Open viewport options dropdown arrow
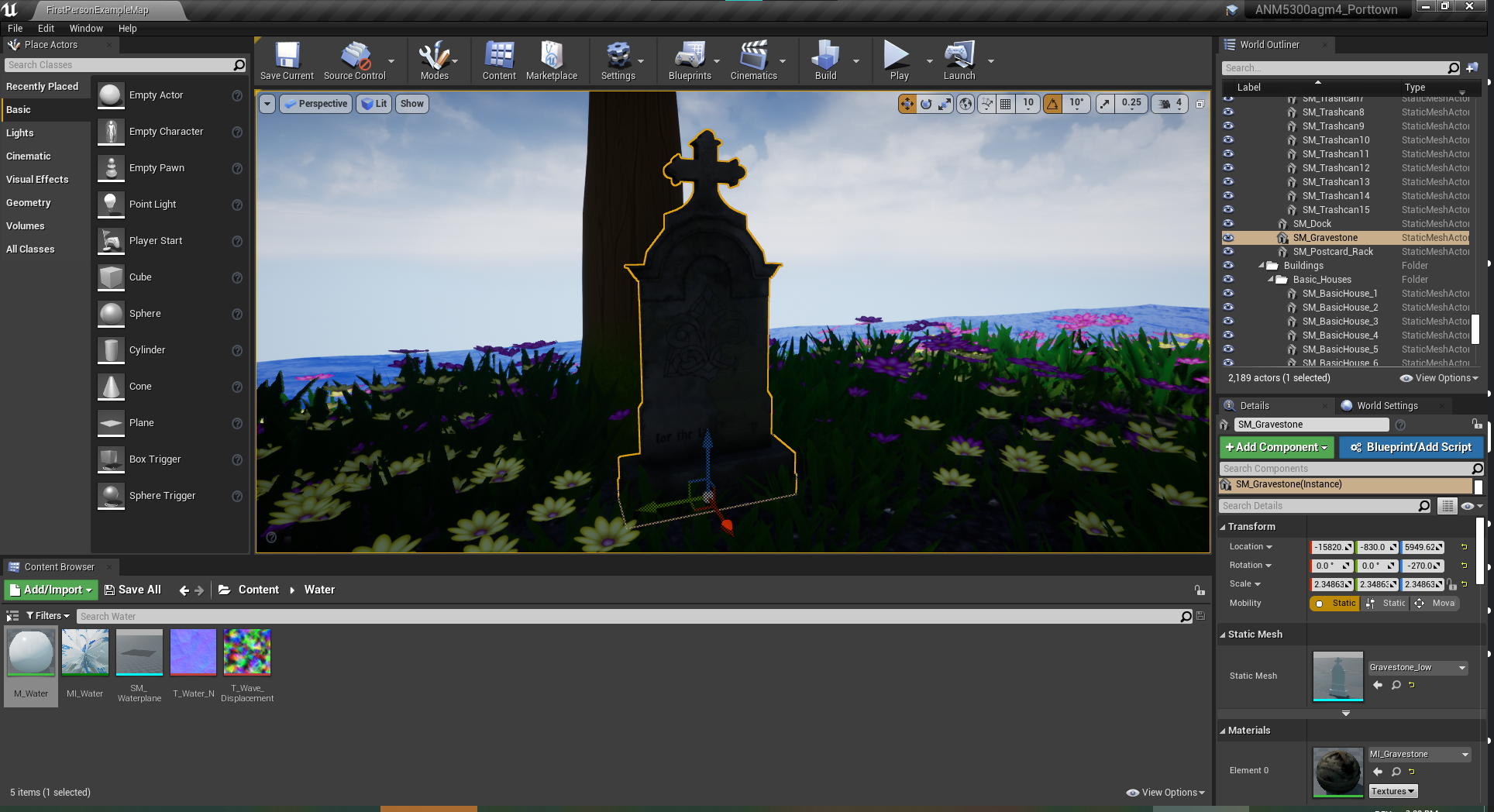 (267, 104)
